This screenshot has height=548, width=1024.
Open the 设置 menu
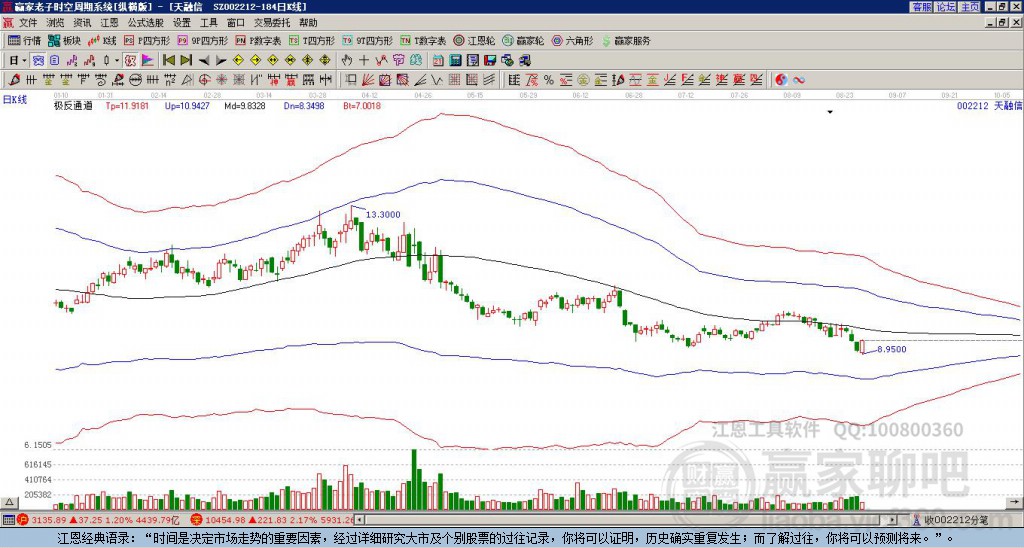182,23
